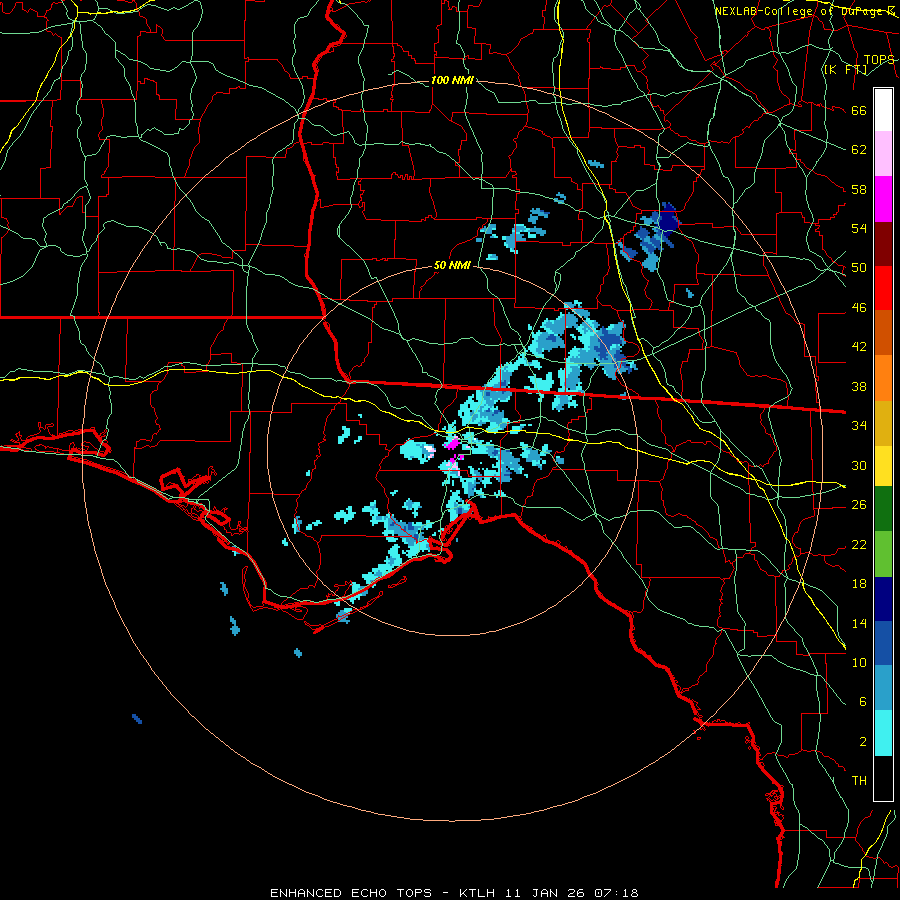
Task: Click the legend value 46
Action: (x=859, y=308)
